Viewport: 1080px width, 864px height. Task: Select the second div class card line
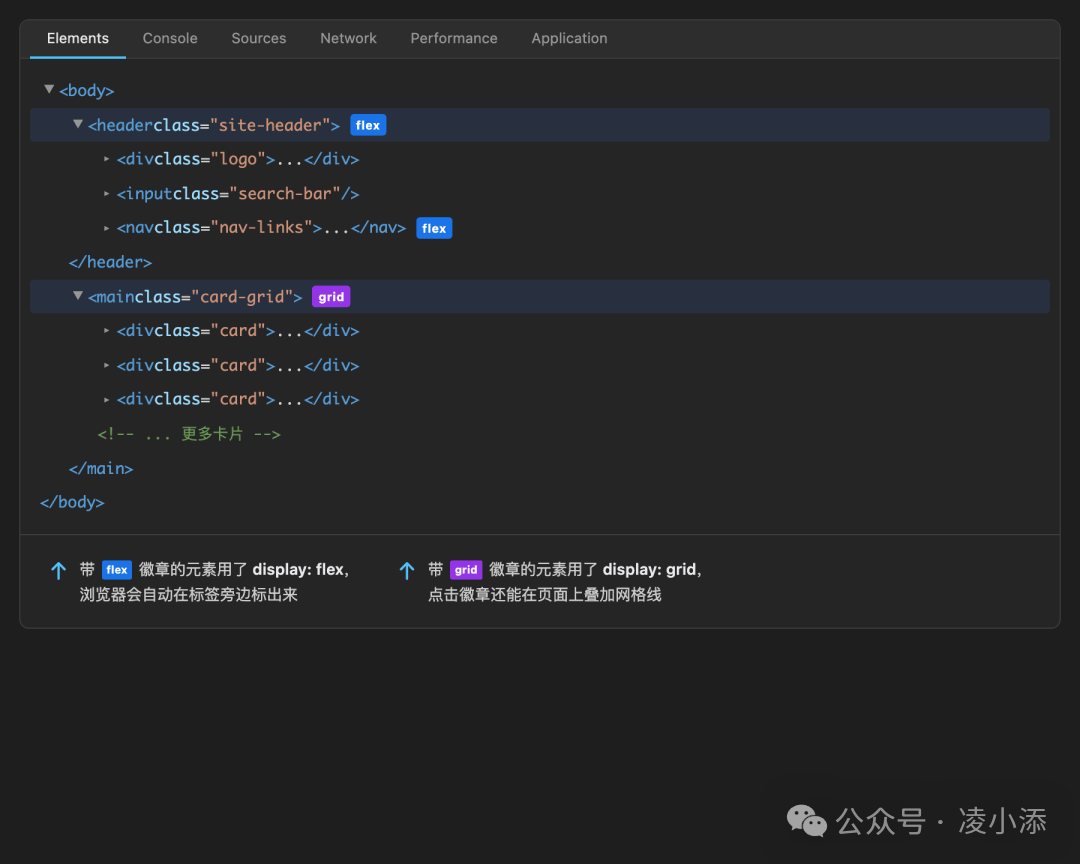pyautogui.click(x=238, y=365)
